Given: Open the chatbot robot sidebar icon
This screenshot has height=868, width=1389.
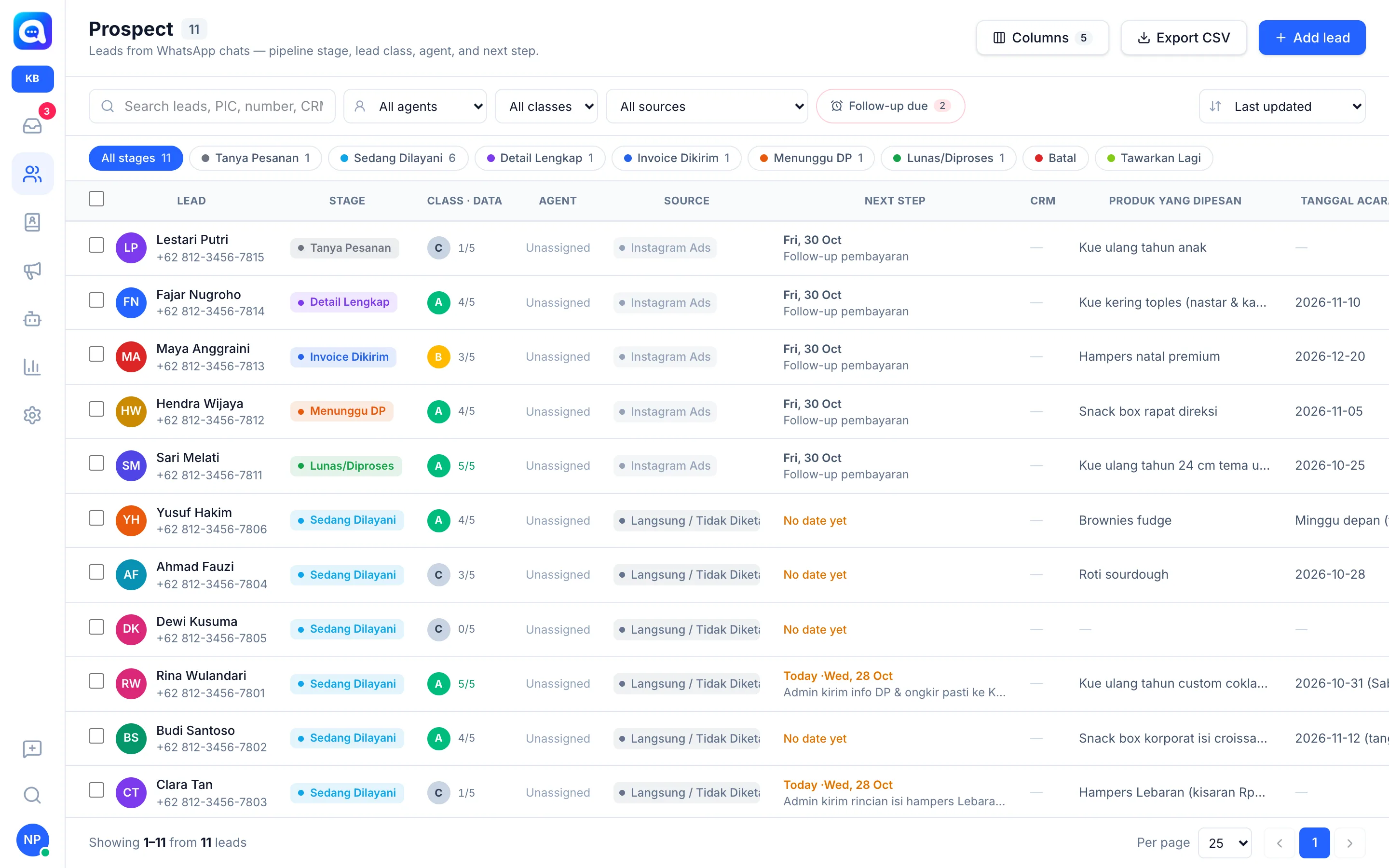Looking at the screenshot, I should coord(32,319).
